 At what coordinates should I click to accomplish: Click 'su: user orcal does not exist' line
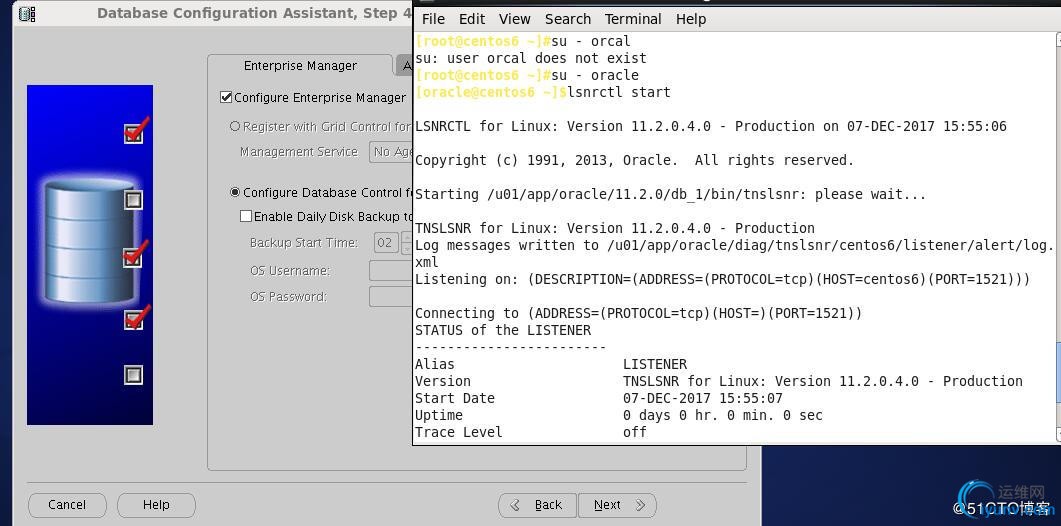530,58
